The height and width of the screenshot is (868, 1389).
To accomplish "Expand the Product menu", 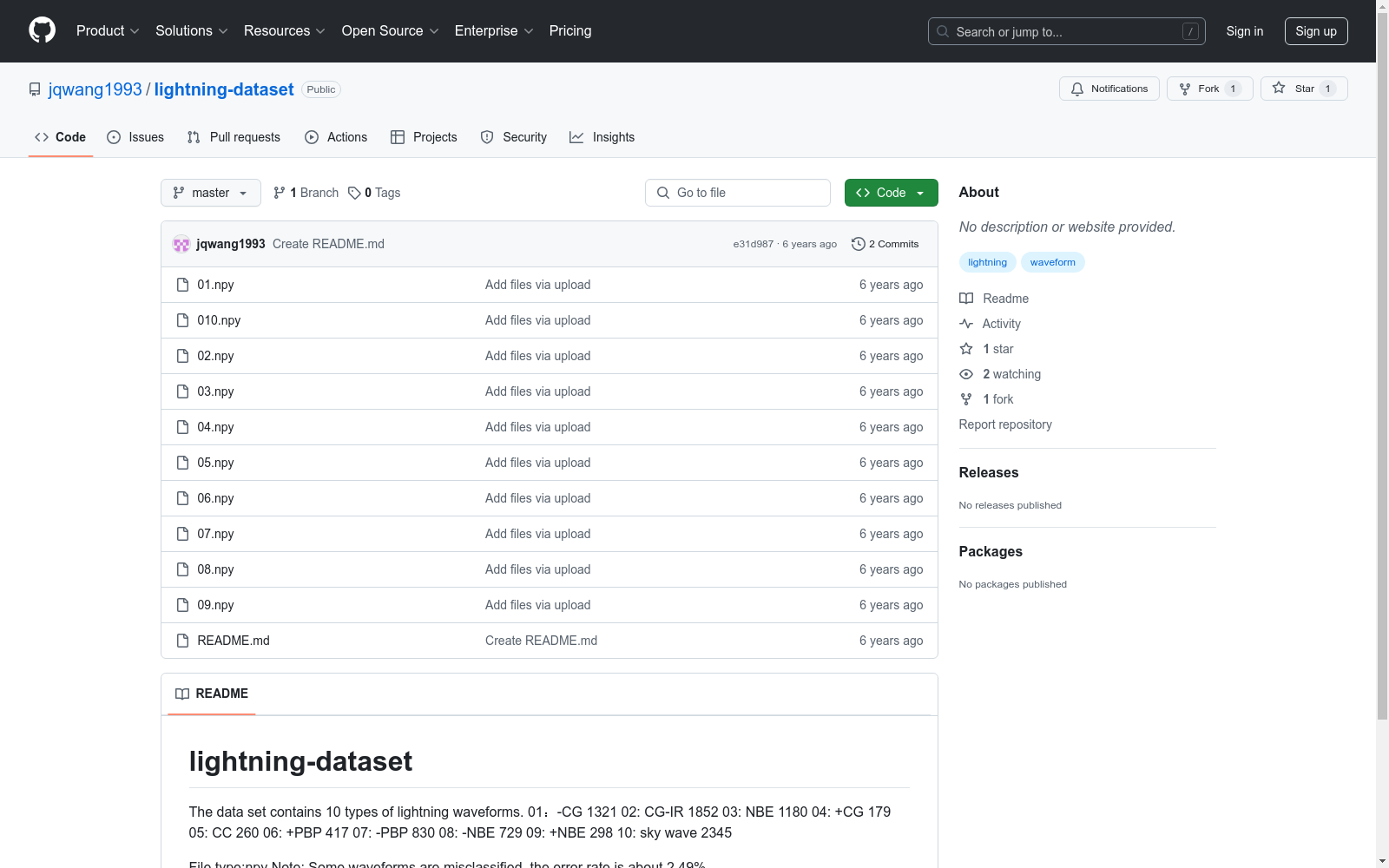I will pos(108,31).
